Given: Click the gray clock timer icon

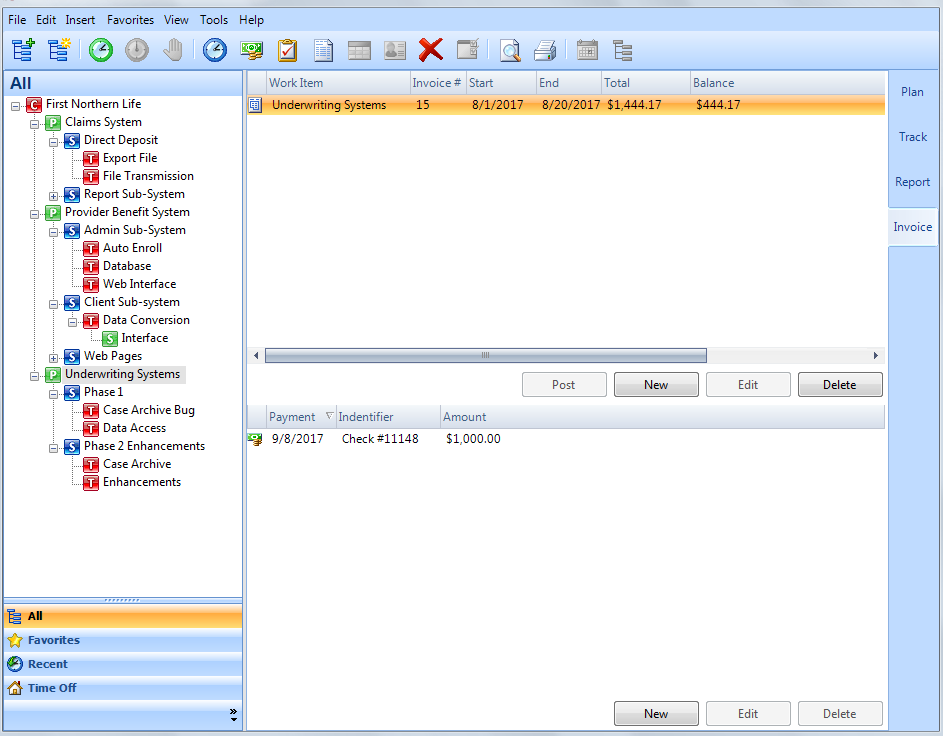Looking at the screenshot, I should pos(137,50).
